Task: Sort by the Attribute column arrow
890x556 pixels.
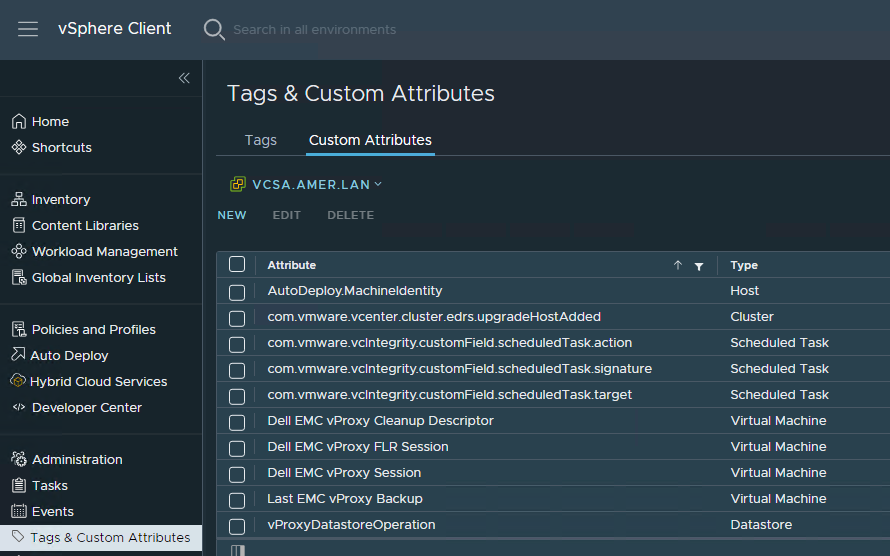Action: pyautogui.click(x=678, y=265)
